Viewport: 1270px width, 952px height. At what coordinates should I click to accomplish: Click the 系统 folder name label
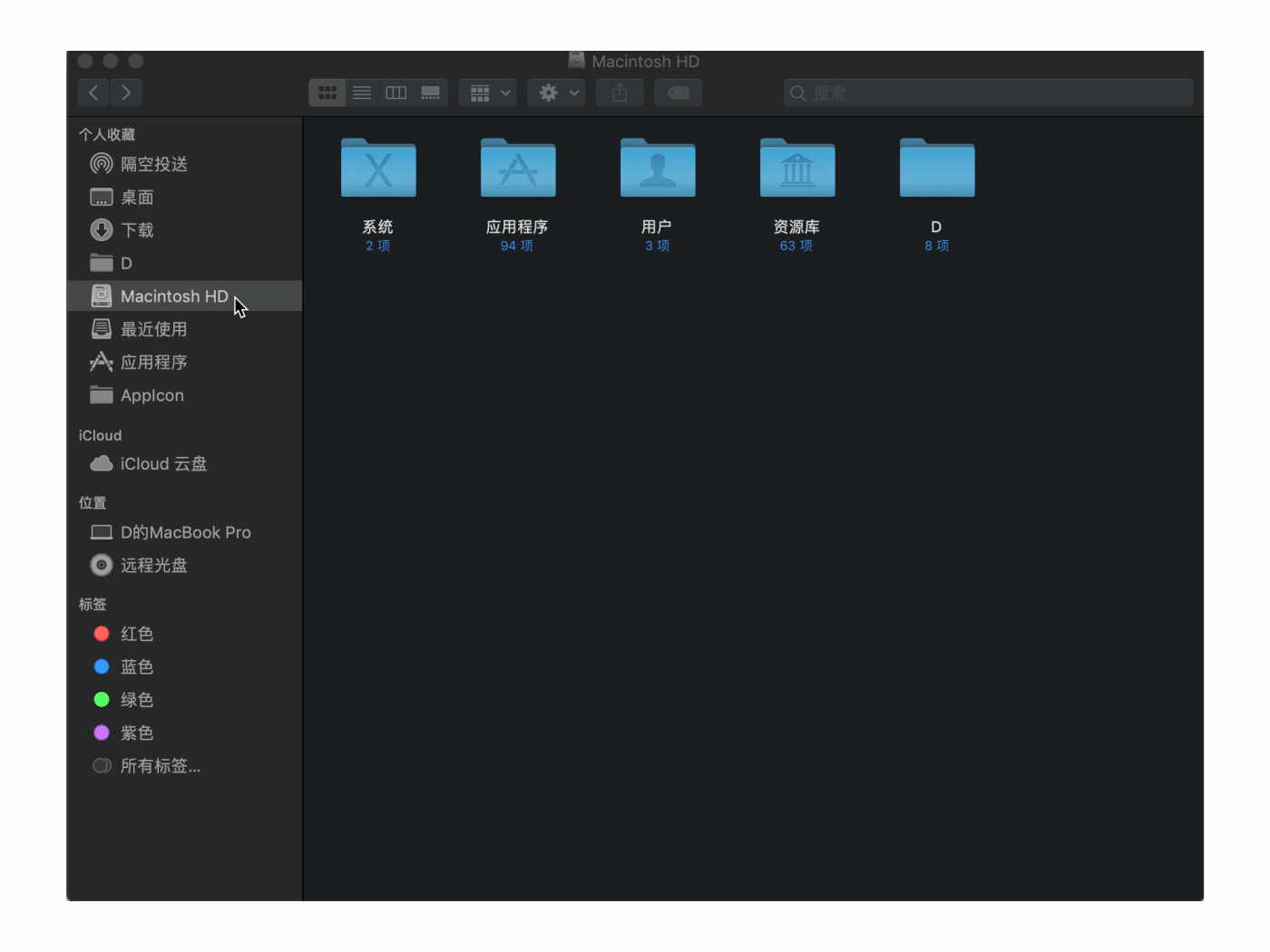tap(378, 227)
